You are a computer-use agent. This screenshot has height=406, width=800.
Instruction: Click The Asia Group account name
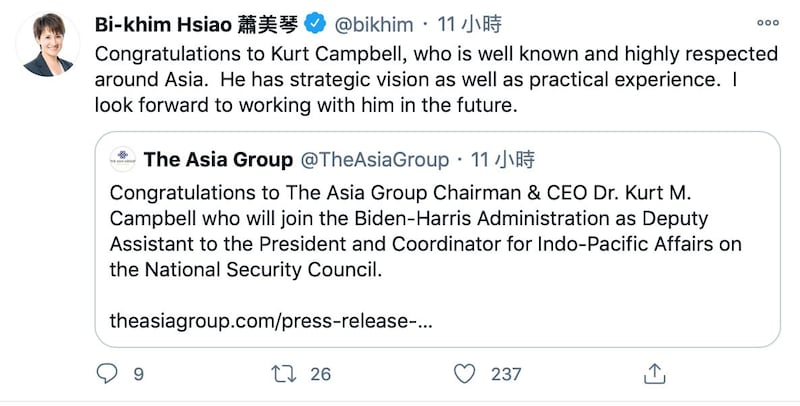coord(218,158)
